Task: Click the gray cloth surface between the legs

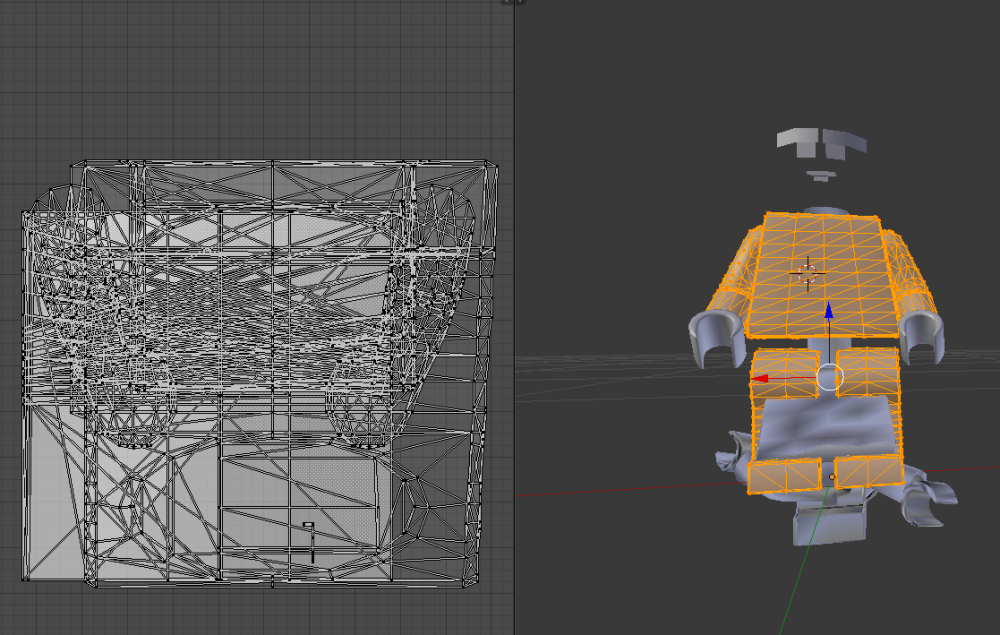Action: 825,428
